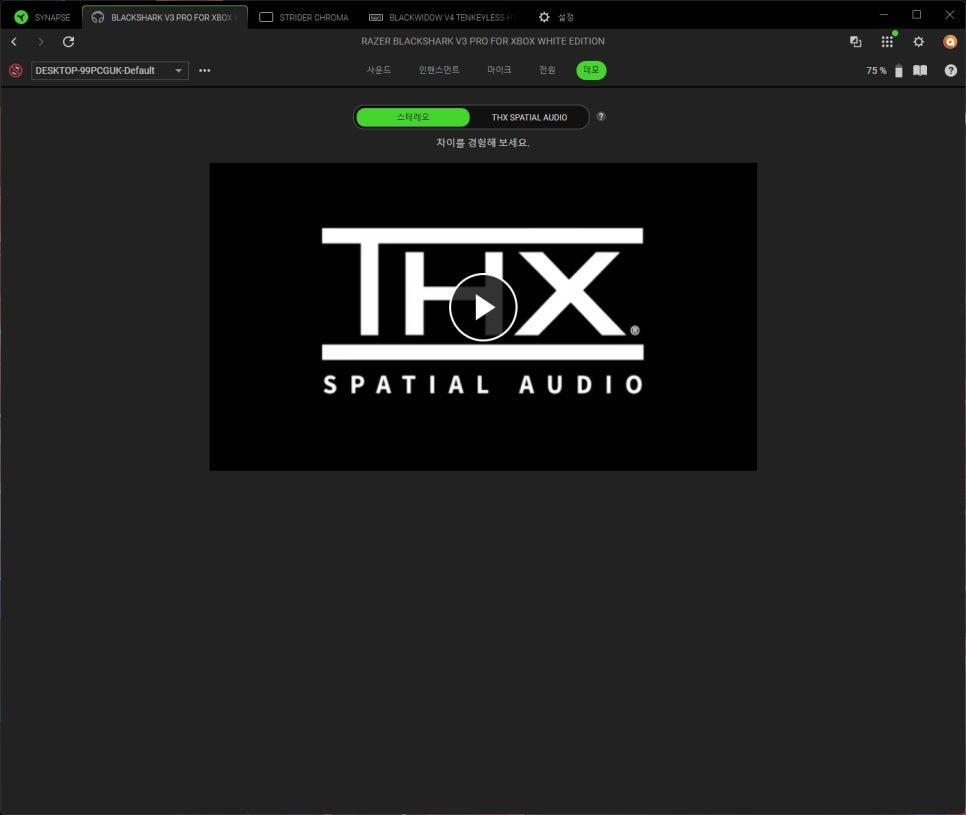Click the help icon beside THX SPATIAL AUDIO
This screenshot has height=815, width=966.
[x=601, y=117]
